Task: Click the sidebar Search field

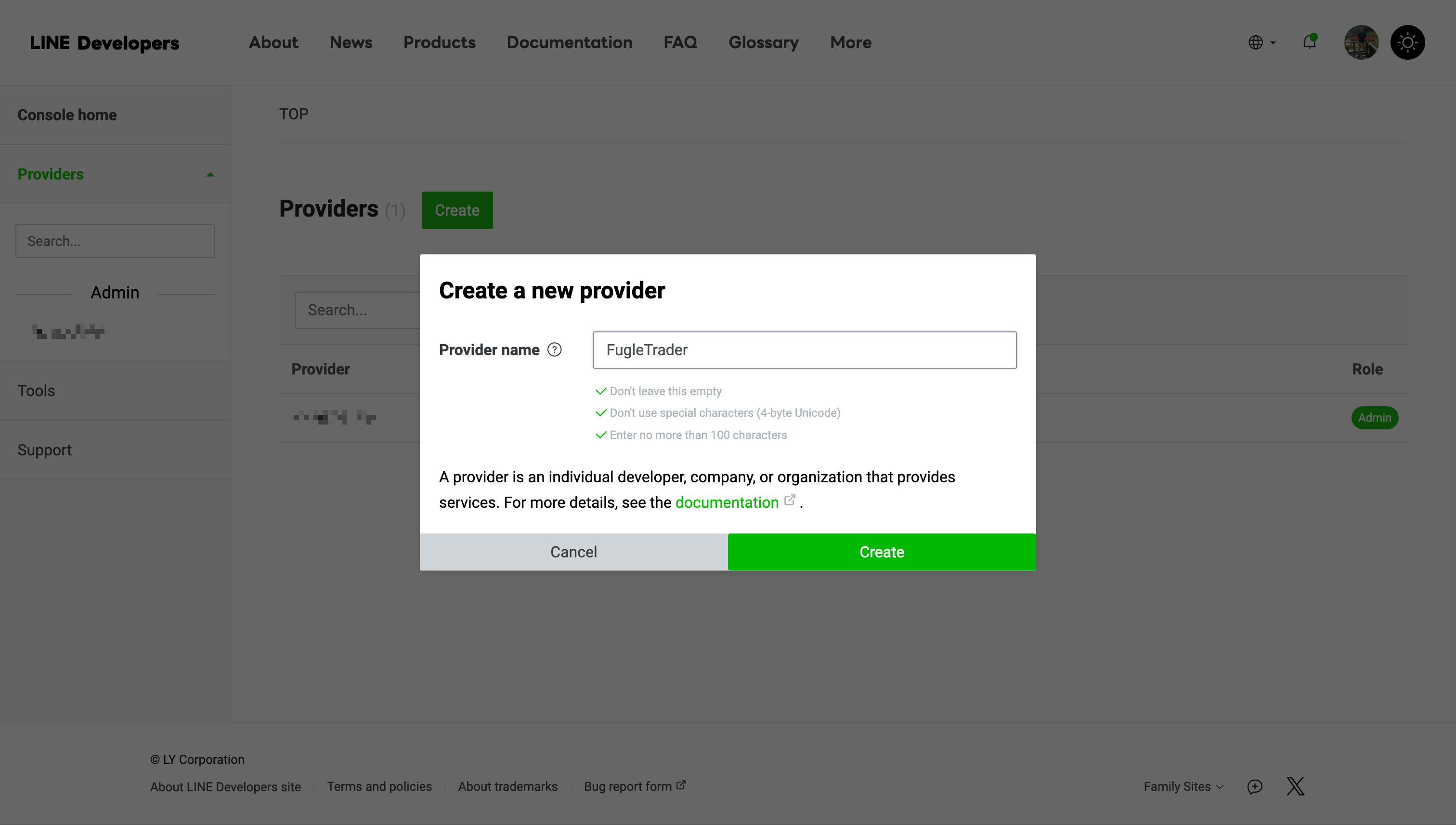Action: (x=115, y=241)
